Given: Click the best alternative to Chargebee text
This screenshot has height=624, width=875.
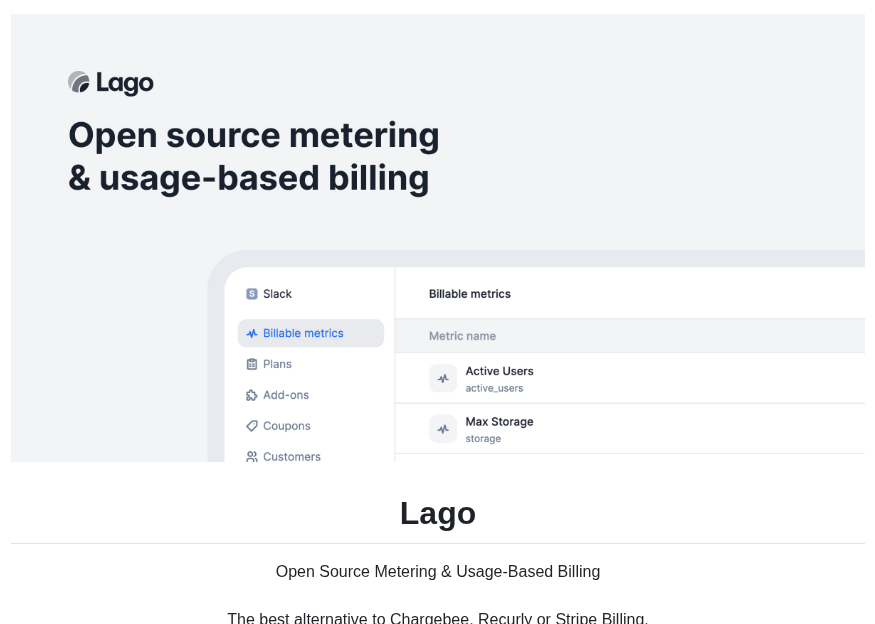Looking at the screenshot, I should click(438, 618).
